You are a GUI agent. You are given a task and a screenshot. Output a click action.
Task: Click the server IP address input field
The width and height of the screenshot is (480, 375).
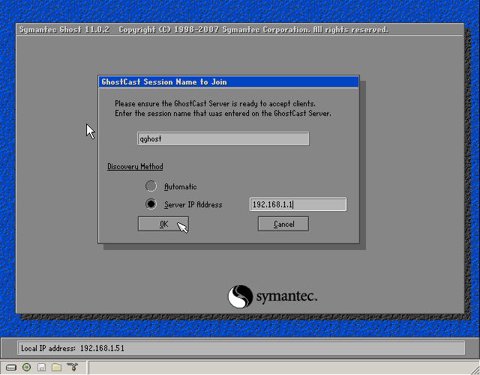click(298, 204)
